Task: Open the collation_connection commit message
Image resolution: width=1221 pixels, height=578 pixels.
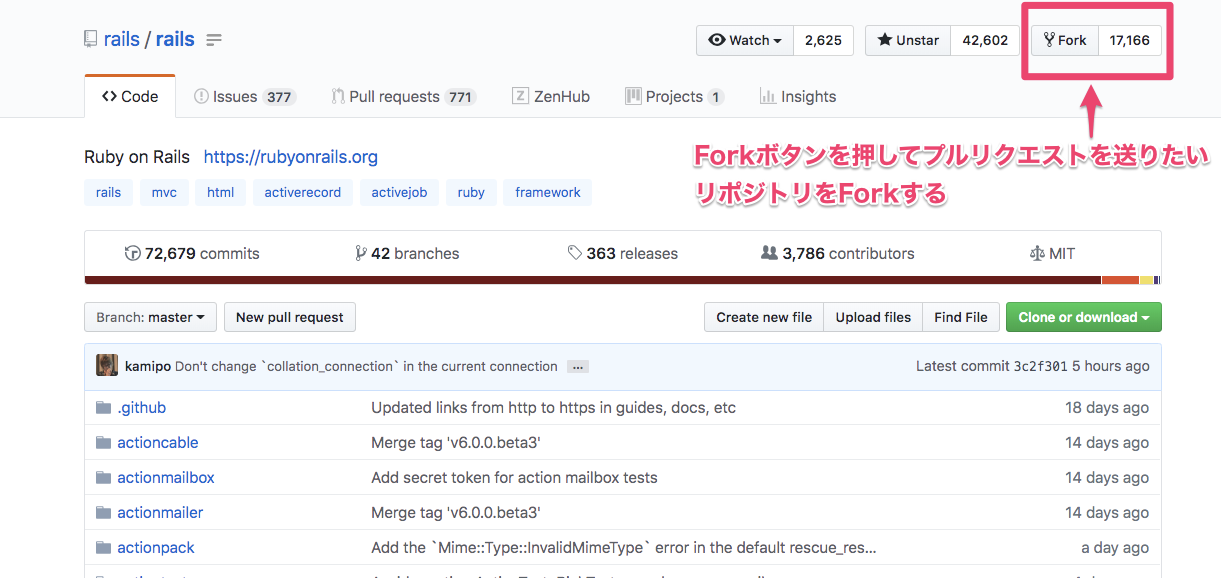Action: [366, 367]
